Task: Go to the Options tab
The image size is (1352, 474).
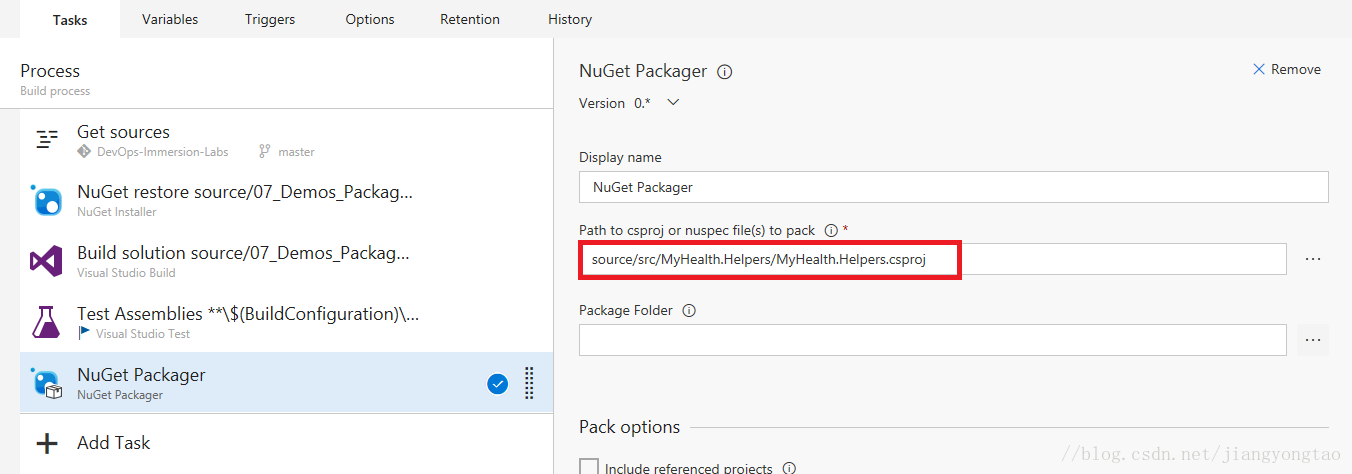Action: pos(370,19)
